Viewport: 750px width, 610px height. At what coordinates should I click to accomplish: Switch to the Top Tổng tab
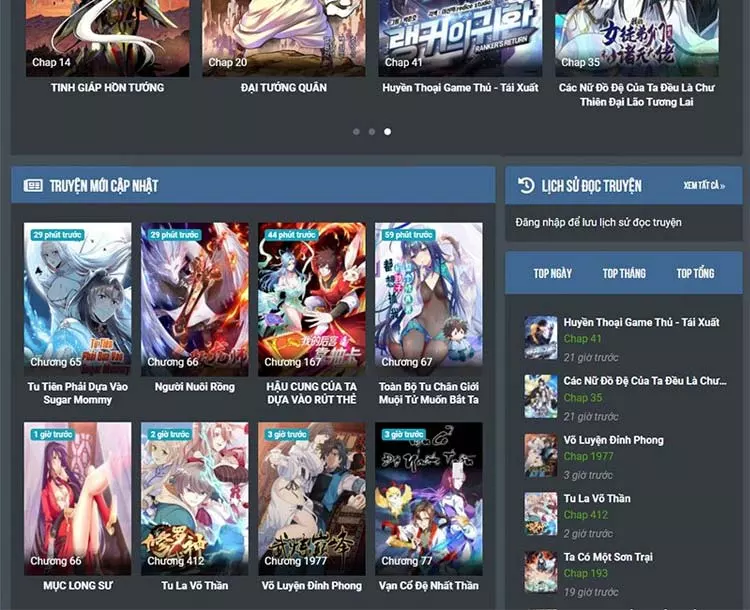695,273
